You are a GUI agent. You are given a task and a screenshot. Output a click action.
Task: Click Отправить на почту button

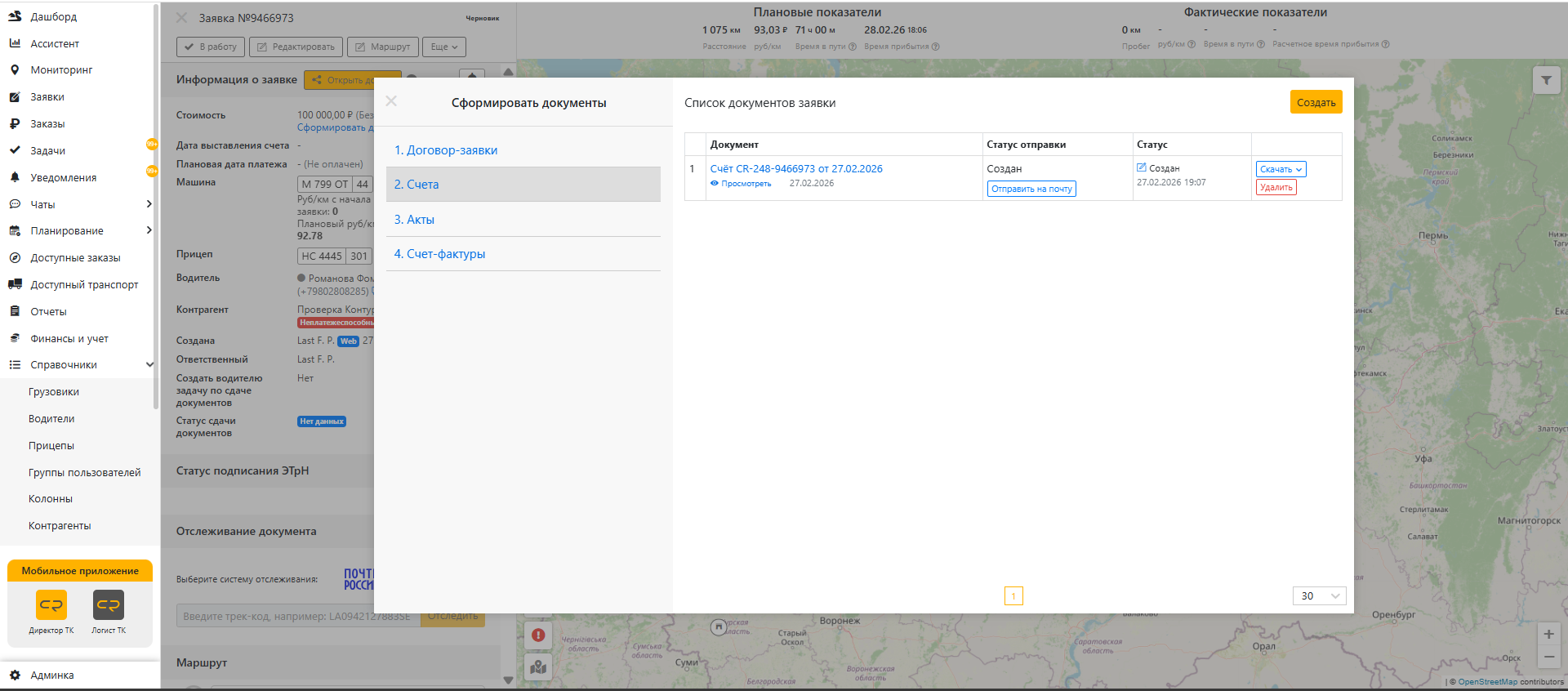point(1031,189)
